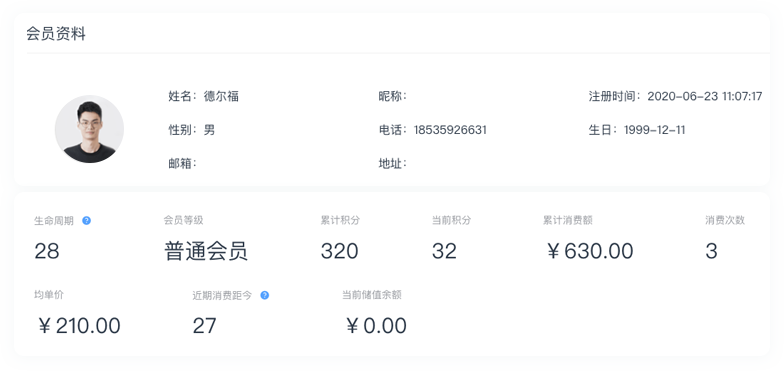The height and width of the screenshot is (371, 784).
Task: Click the 近期消费距今 value 27
Action: click(204, 326)
